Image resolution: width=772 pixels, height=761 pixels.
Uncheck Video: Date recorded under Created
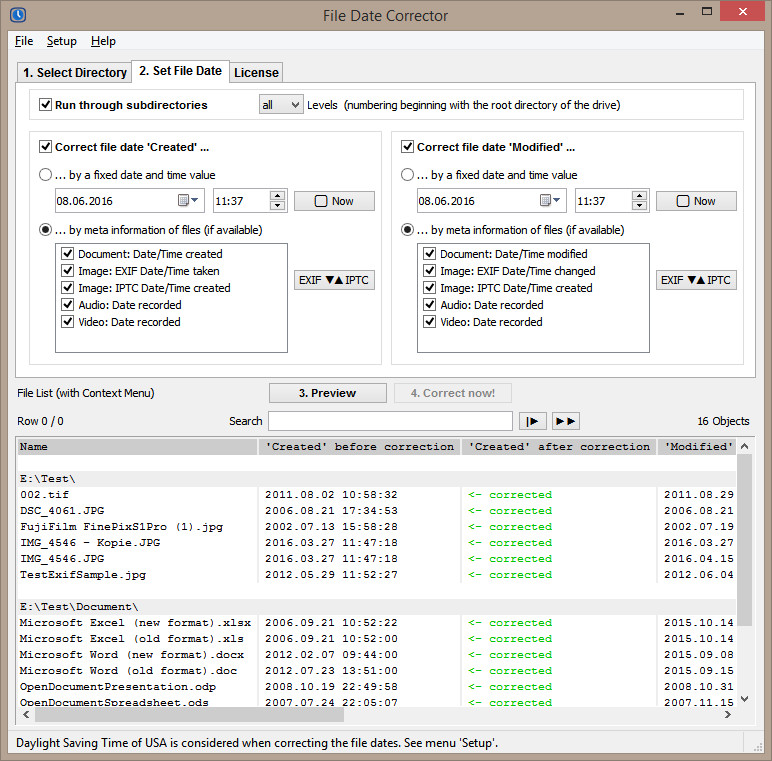pos(67,322)
